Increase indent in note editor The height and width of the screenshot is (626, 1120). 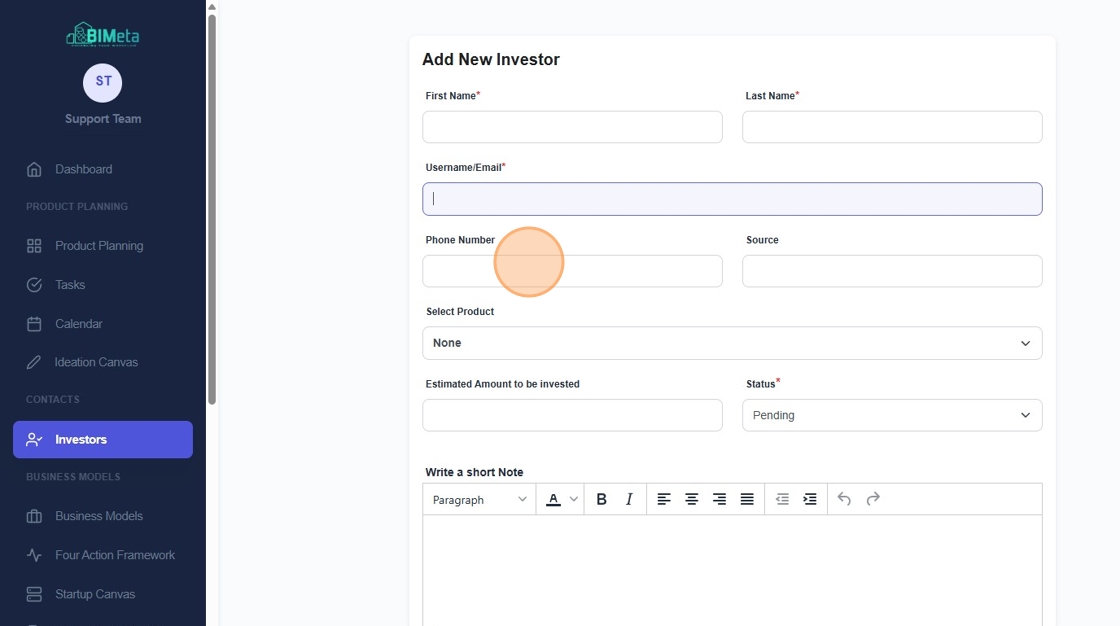(809, 500)
